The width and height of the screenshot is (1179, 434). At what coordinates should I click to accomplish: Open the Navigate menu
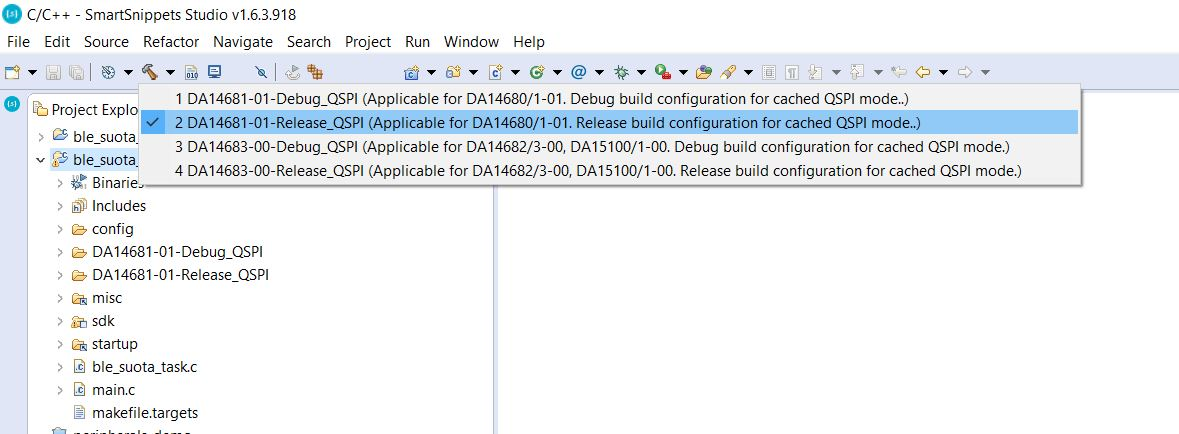click(242, 42)
